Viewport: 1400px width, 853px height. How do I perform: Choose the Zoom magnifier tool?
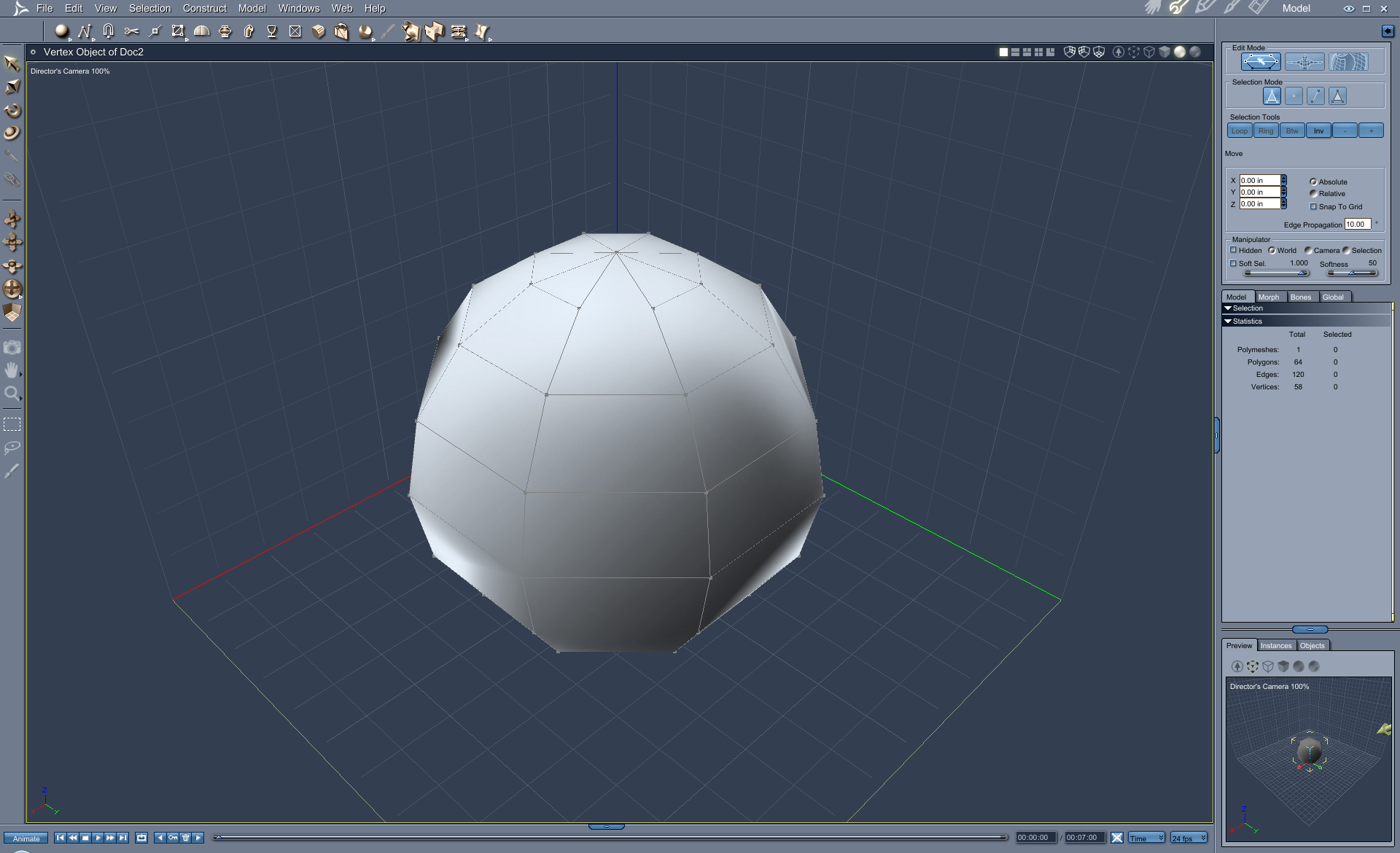[13, 394]
